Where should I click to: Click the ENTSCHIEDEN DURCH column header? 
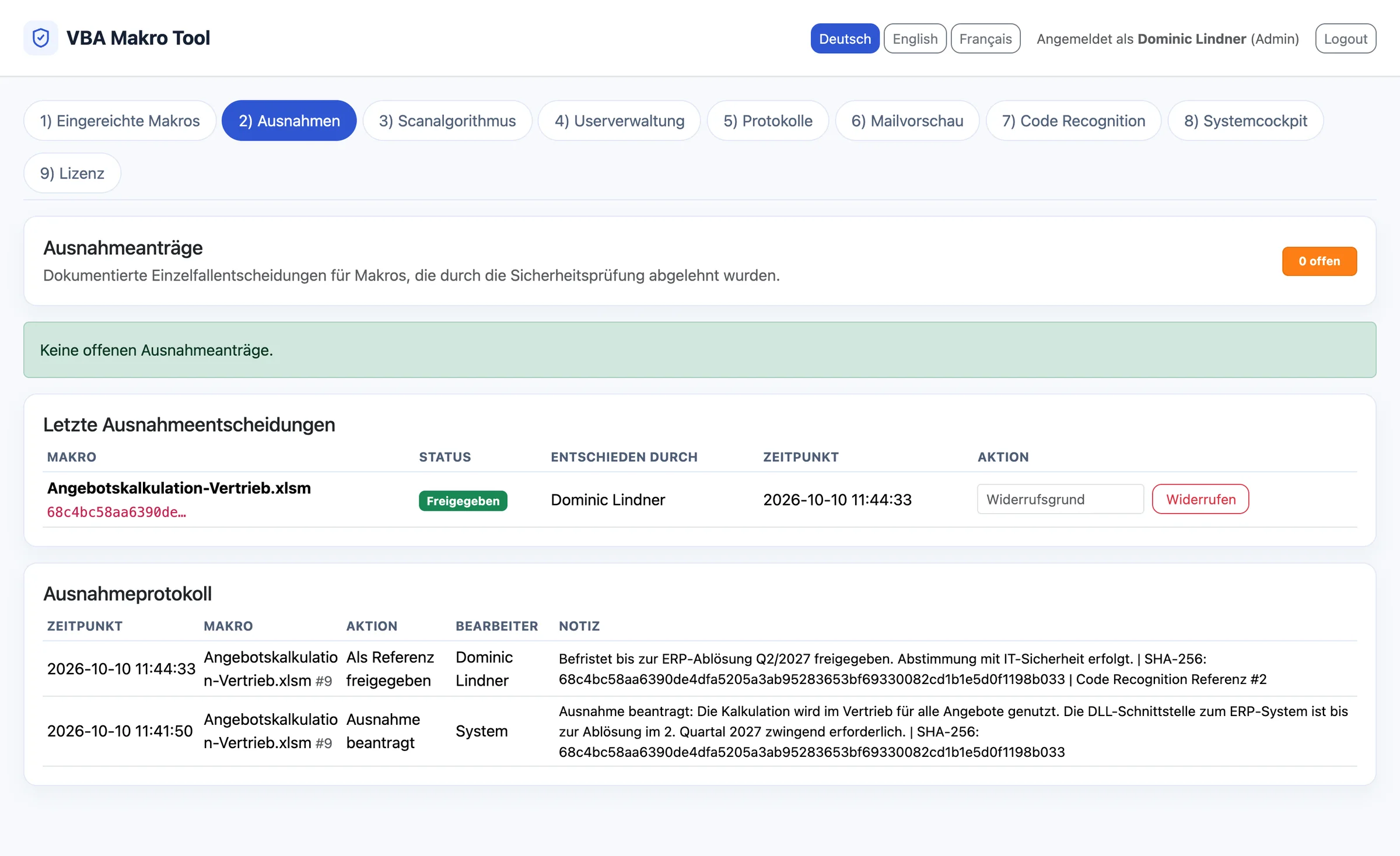[x=624, y=457]
